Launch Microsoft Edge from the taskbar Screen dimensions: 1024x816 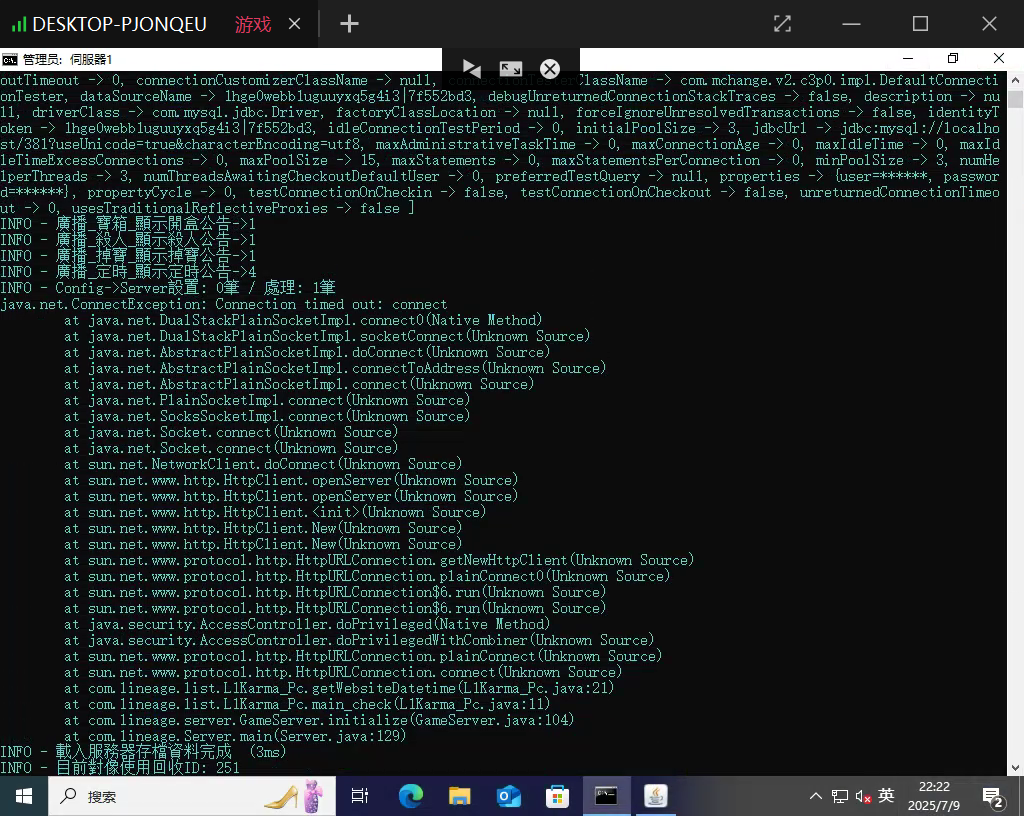pos(411,796)
